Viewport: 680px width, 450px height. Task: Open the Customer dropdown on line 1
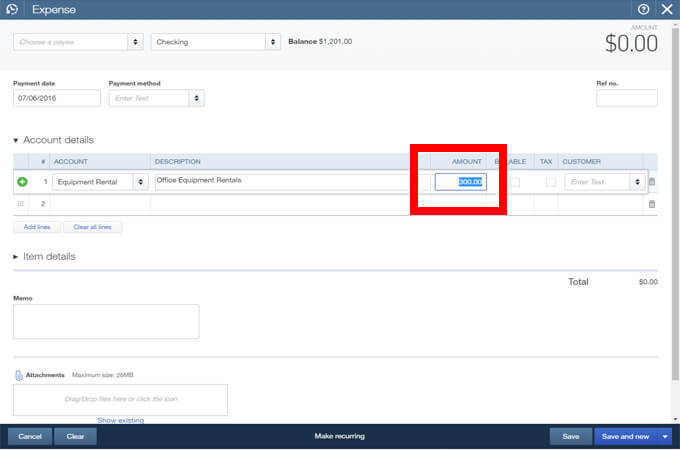tap(637, 182)
